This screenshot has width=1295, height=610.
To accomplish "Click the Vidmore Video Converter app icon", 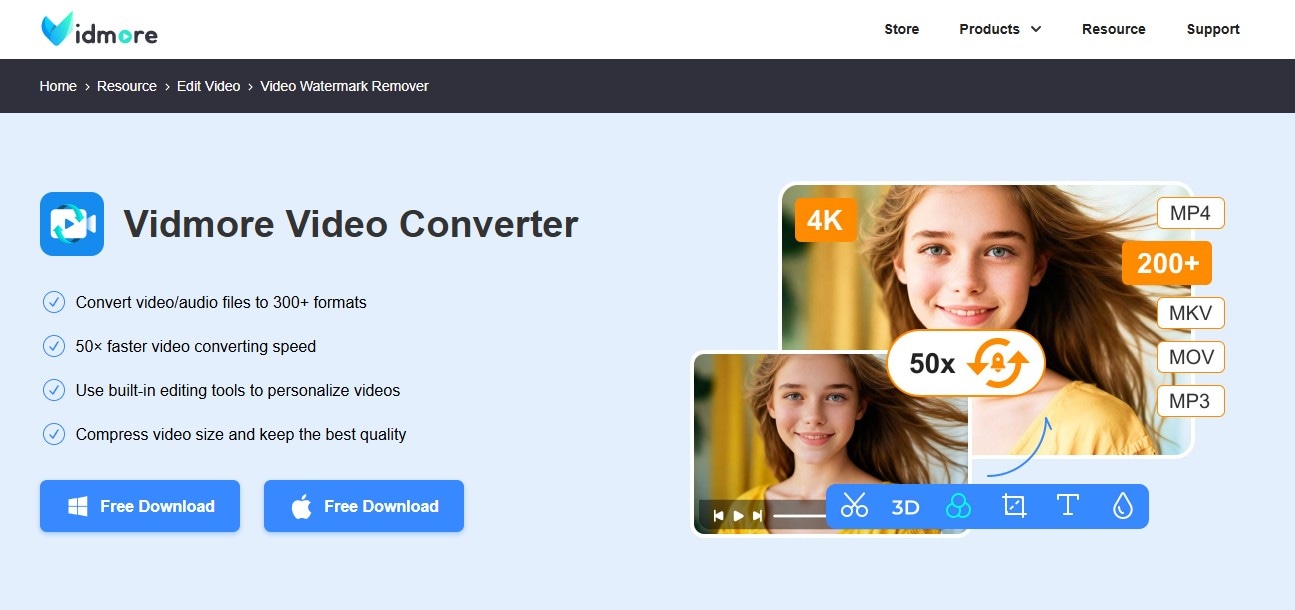I will click(x=71, y=223).
